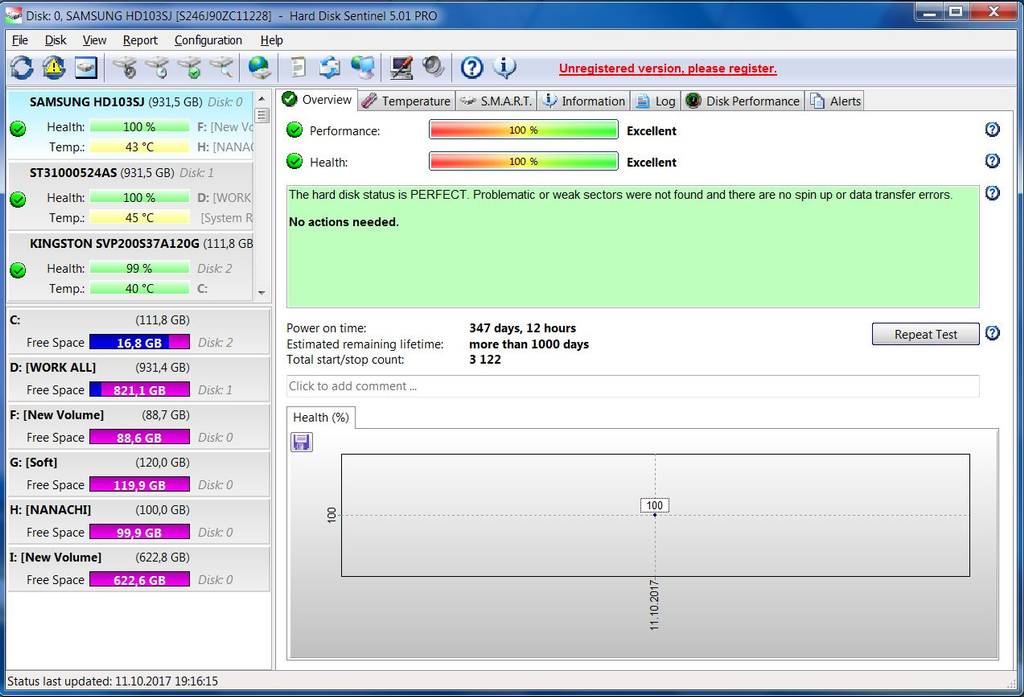The width and height of the screenshot is (1024, 697).
Task: Open the Disk menu
Action: point(56,40)
